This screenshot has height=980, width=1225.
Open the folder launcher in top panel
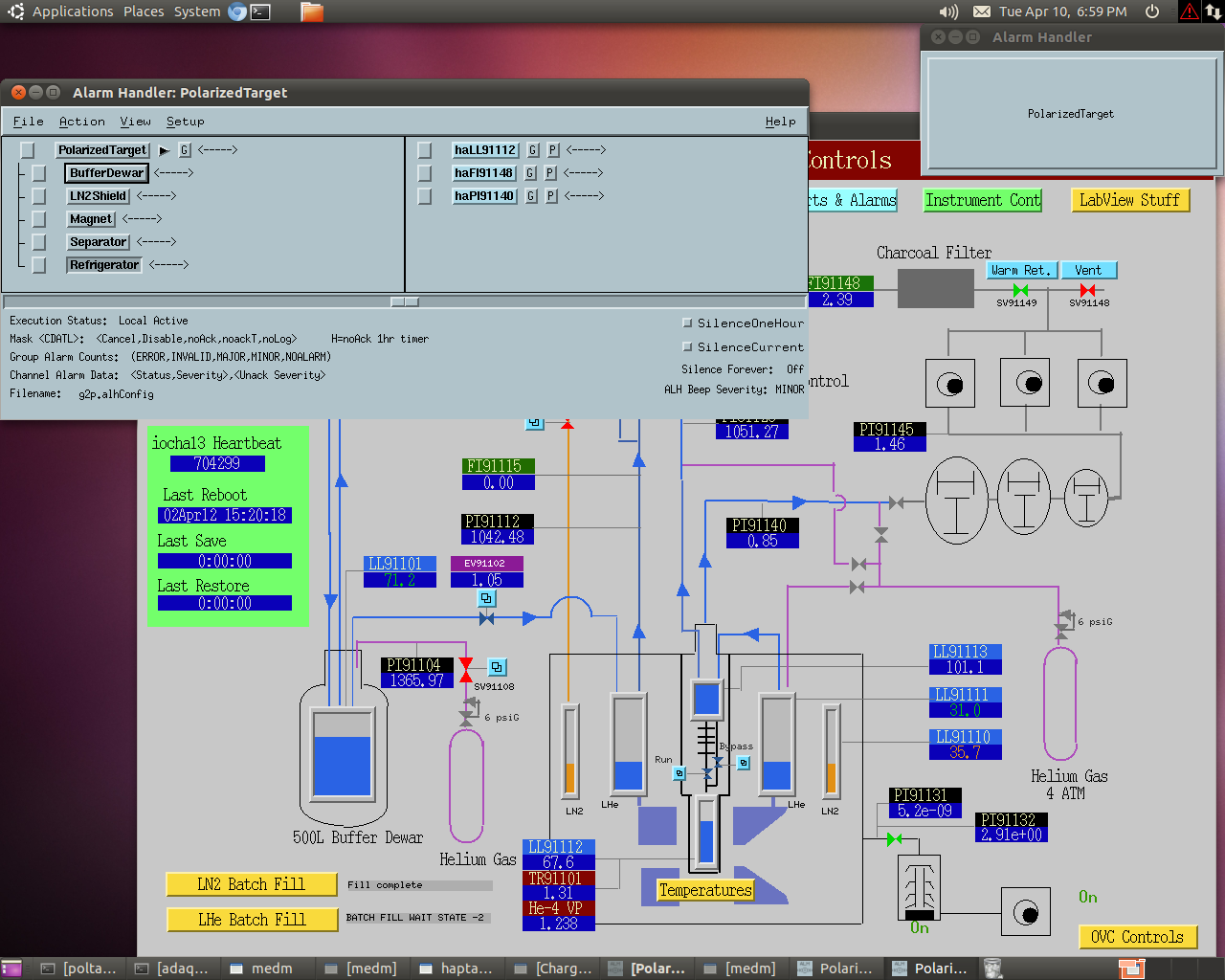pyautogui.click(x=312, y=11)
